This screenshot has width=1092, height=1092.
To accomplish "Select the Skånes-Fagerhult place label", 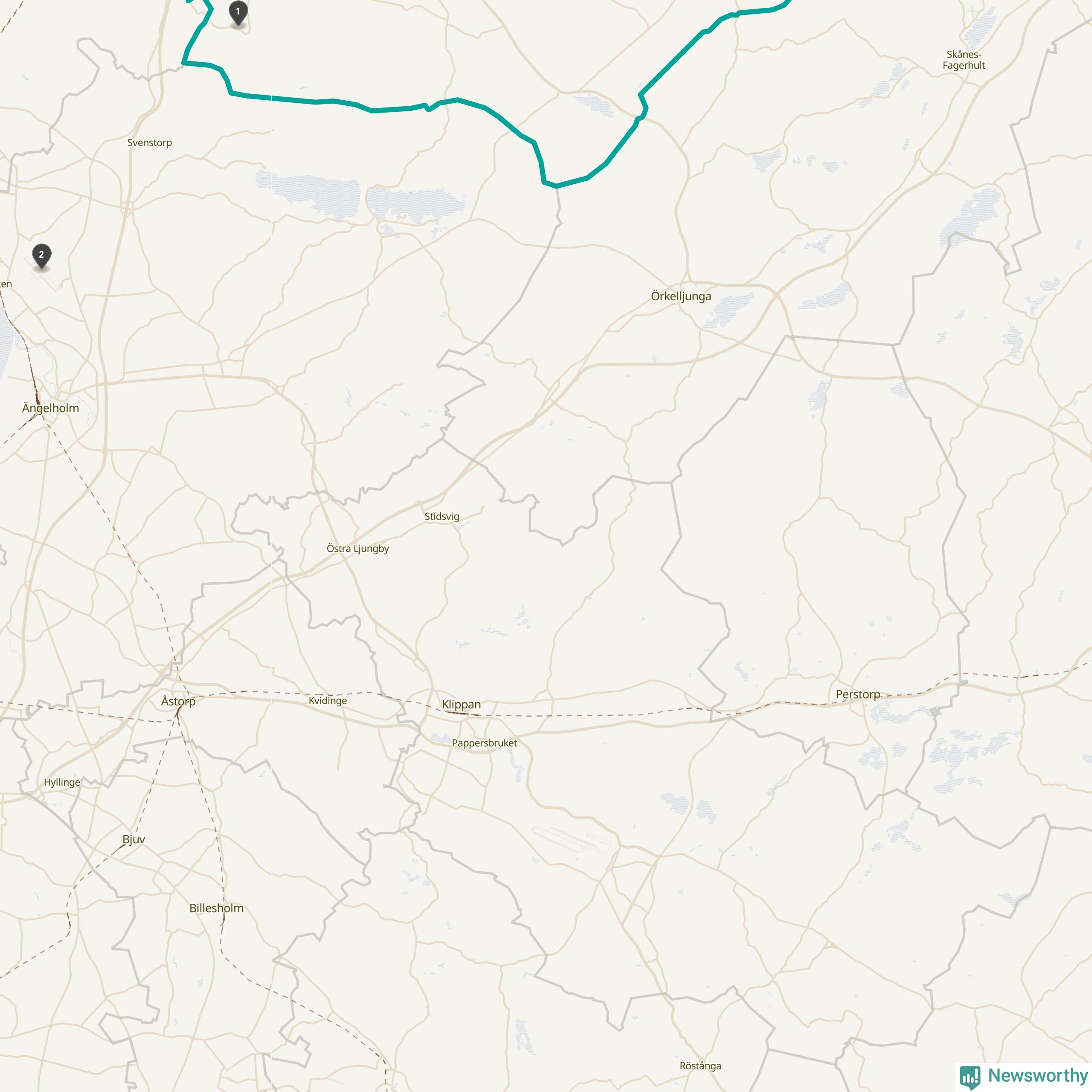I will (x=964, y=60).
